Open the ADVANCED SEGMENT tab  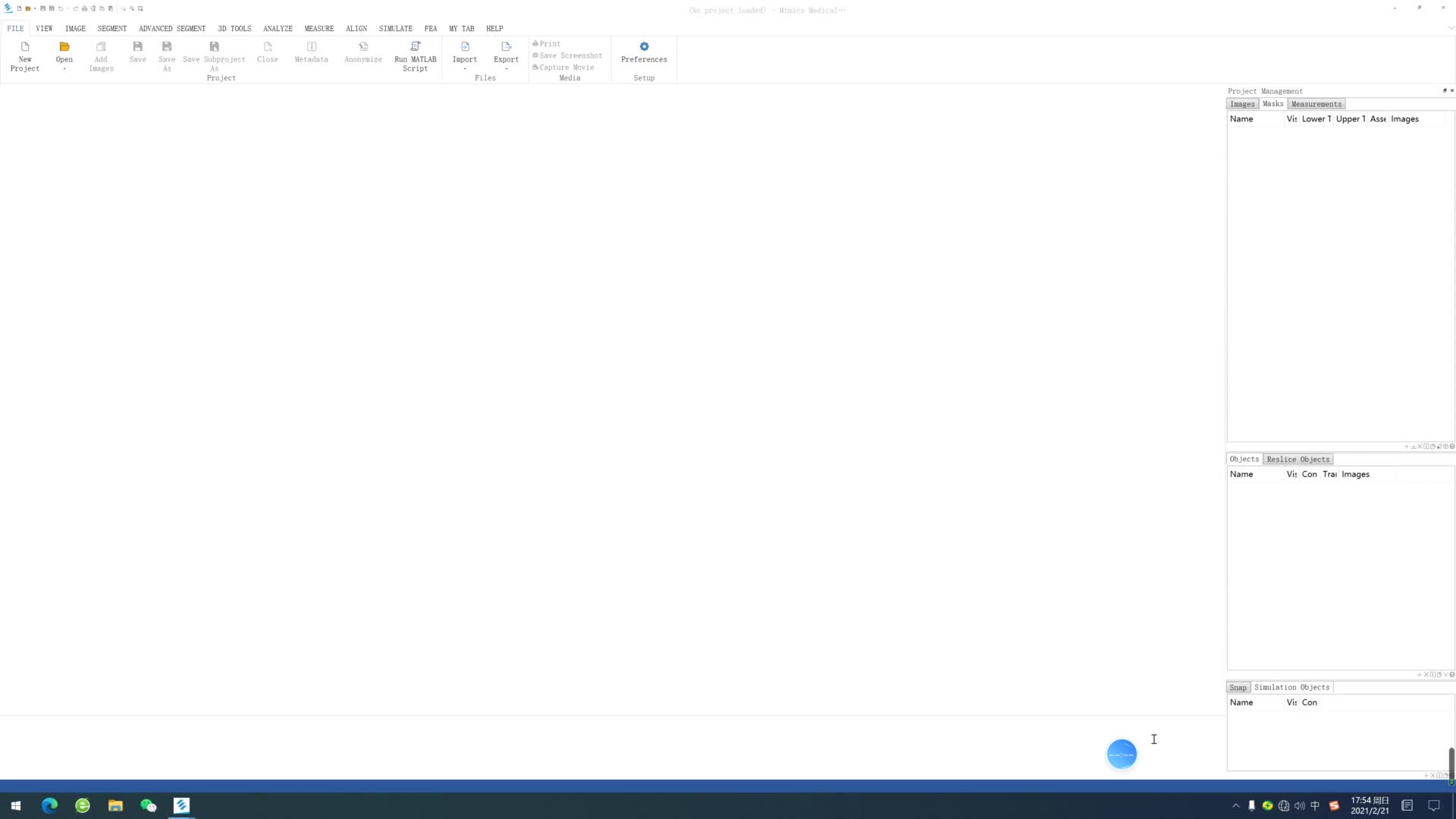point(172,29)
